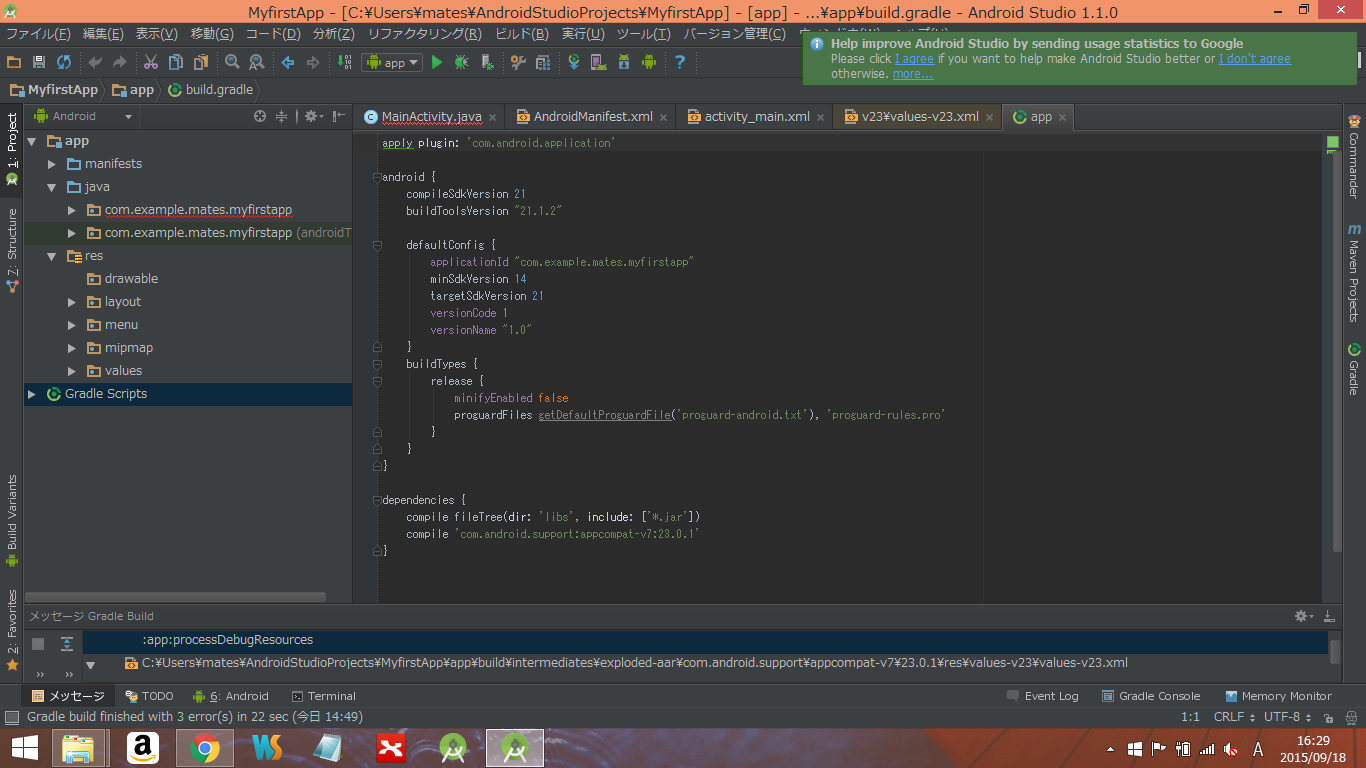Click the 'more...' link in notification
1366x768 pixels.
coord(913,74)
